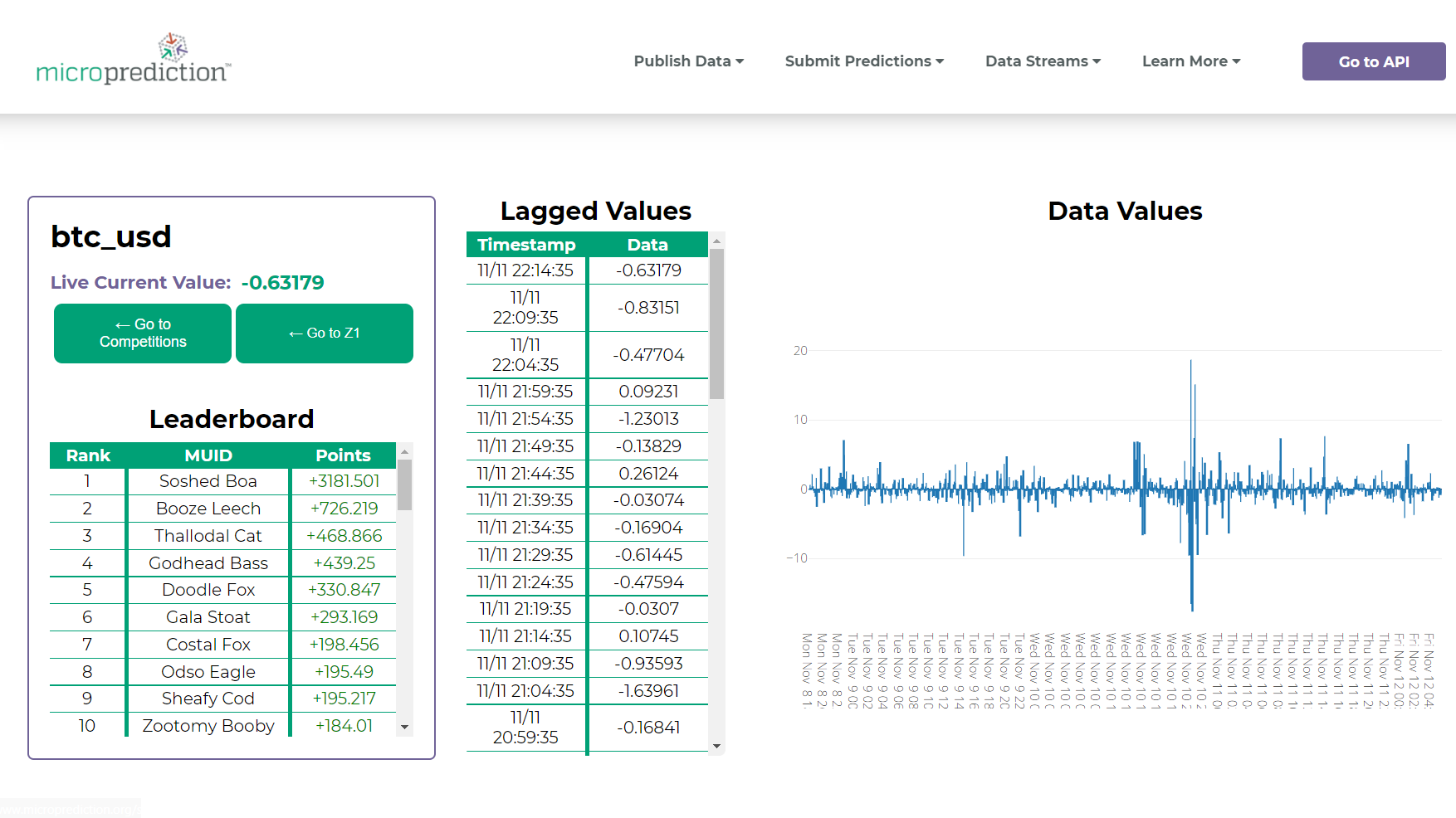Click the Points column header
Screen dimensions: 1456x818
pos(343,455)
